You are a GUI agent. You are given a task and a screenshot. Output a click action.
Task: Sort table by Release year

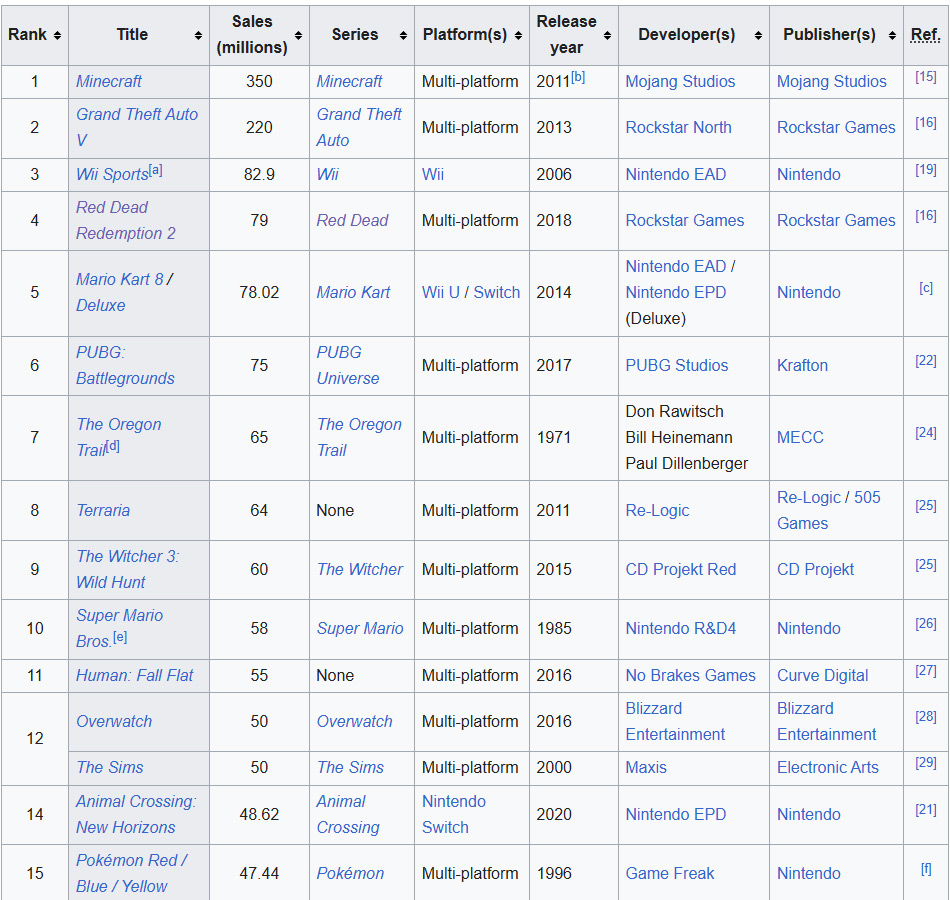point(607,35)
